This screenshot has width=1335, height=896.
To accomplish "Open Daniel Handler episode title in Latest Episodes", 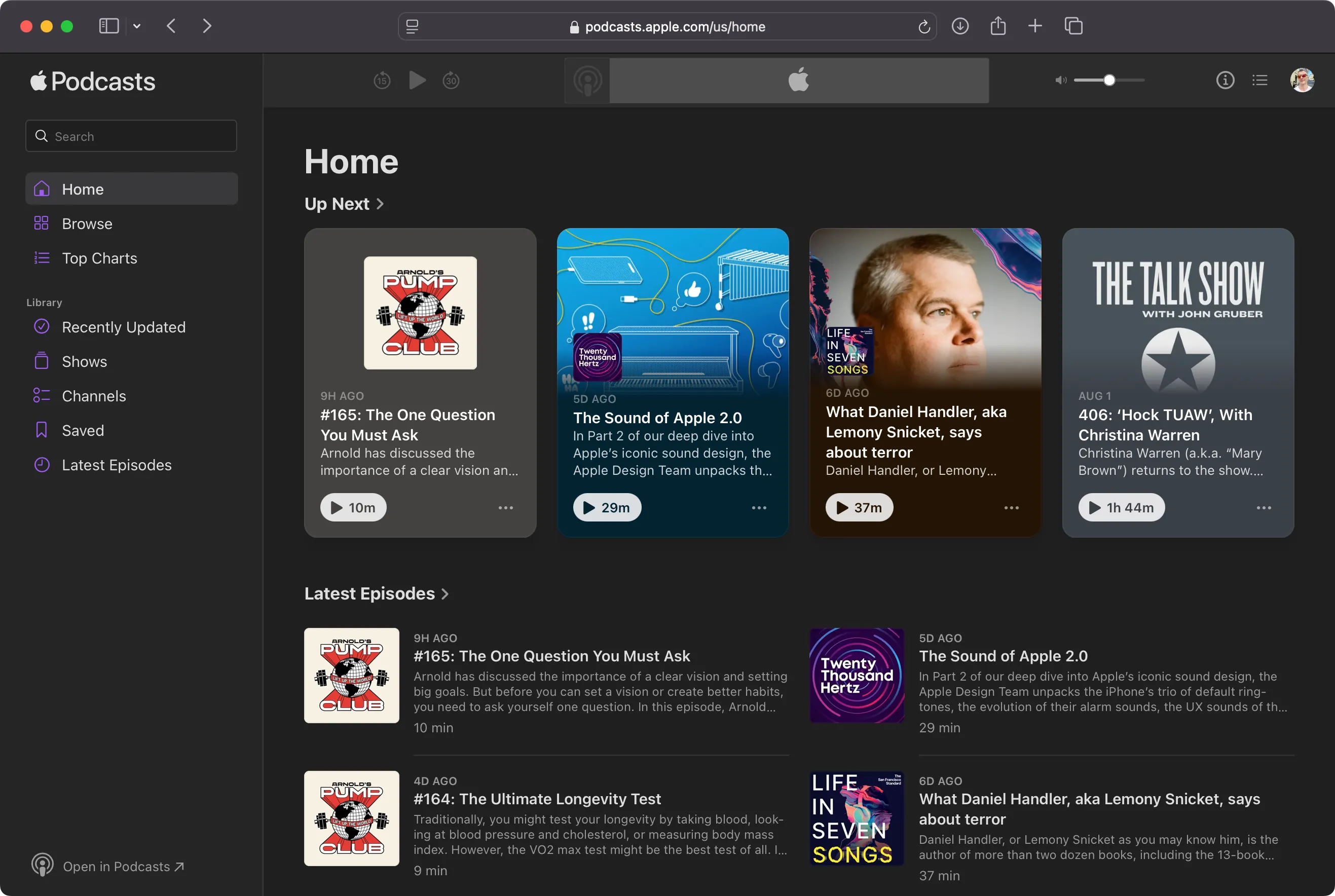I will point(1089,809).
